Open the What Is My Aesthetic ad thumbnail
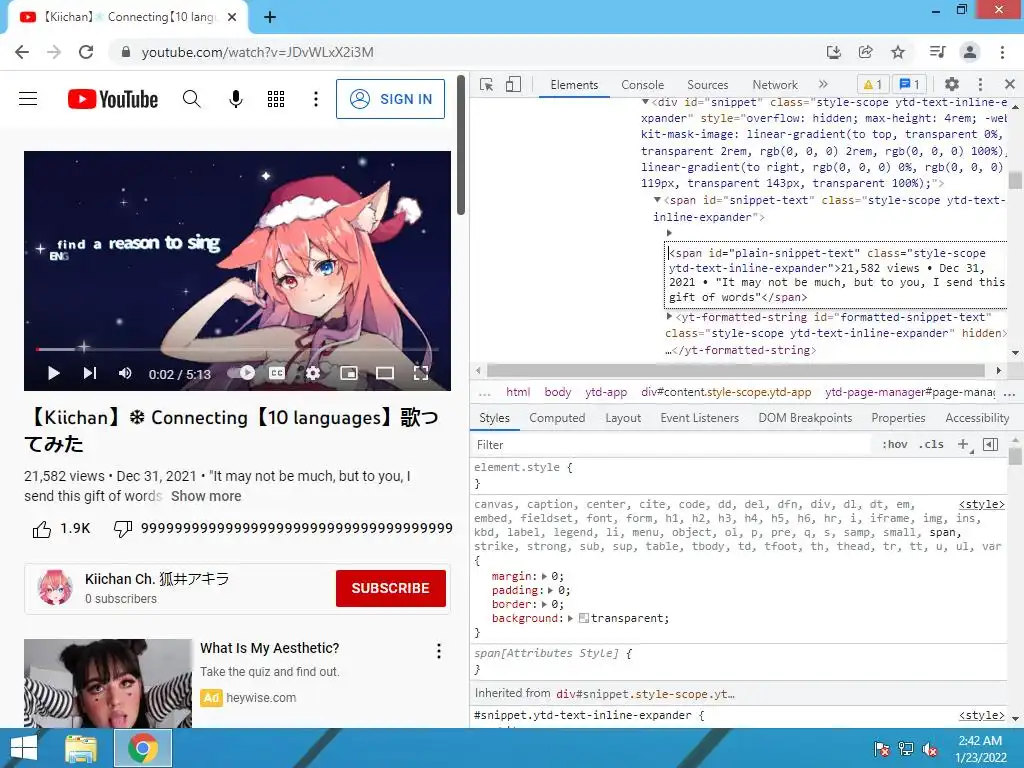 [108, 683]
